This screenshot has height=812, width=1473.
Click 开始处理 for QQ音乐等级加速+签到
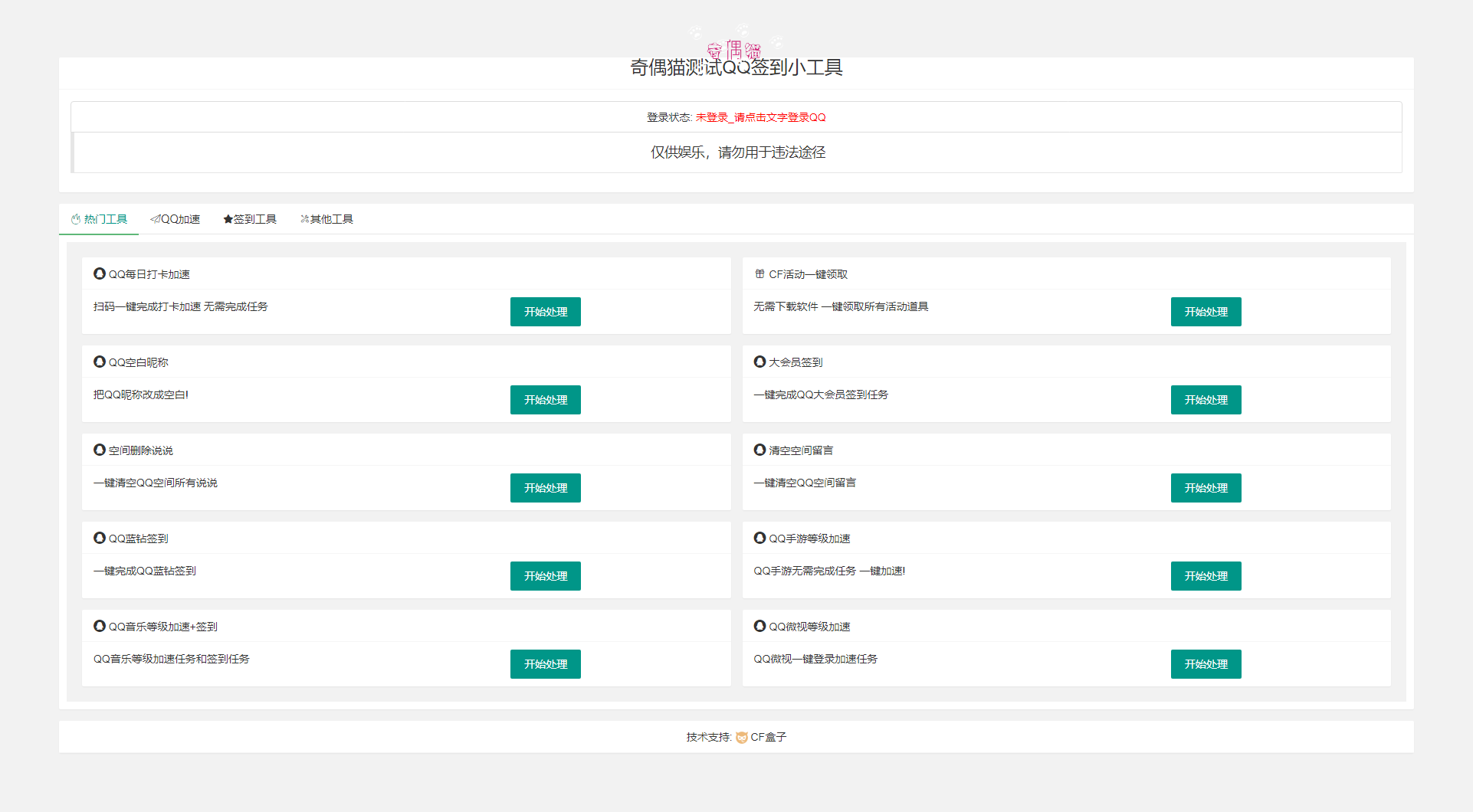546,664
